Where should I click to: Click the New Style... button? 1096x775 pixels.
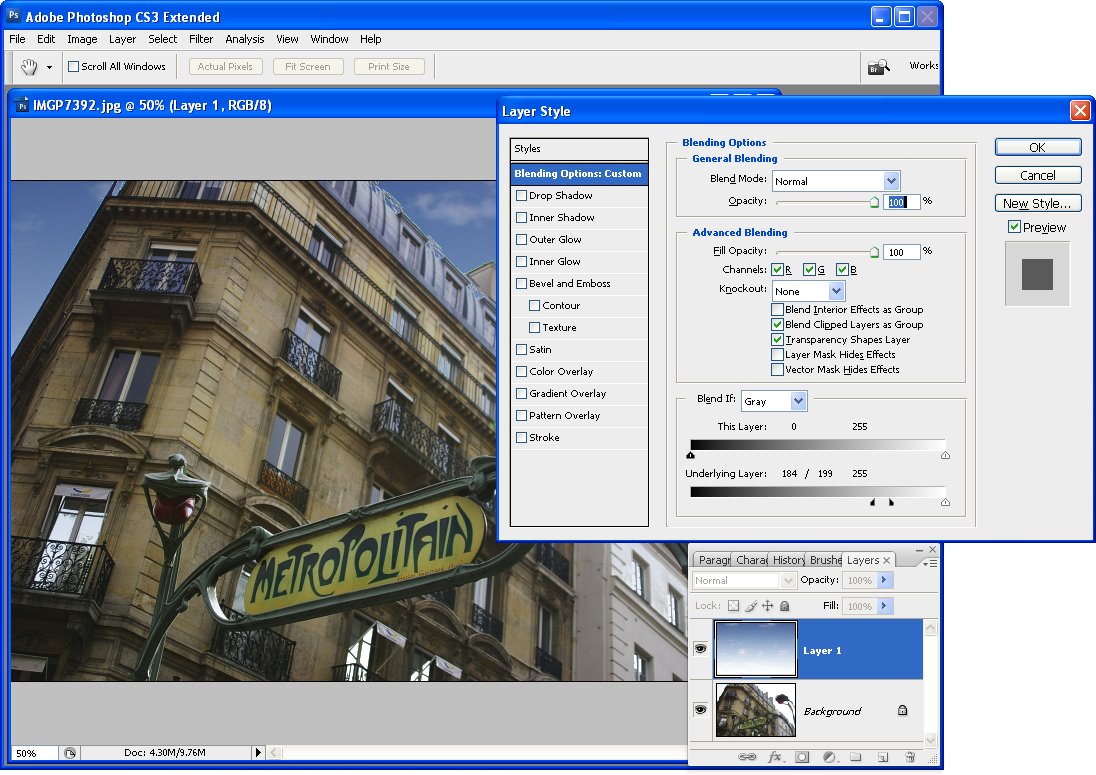[1038, 203]
